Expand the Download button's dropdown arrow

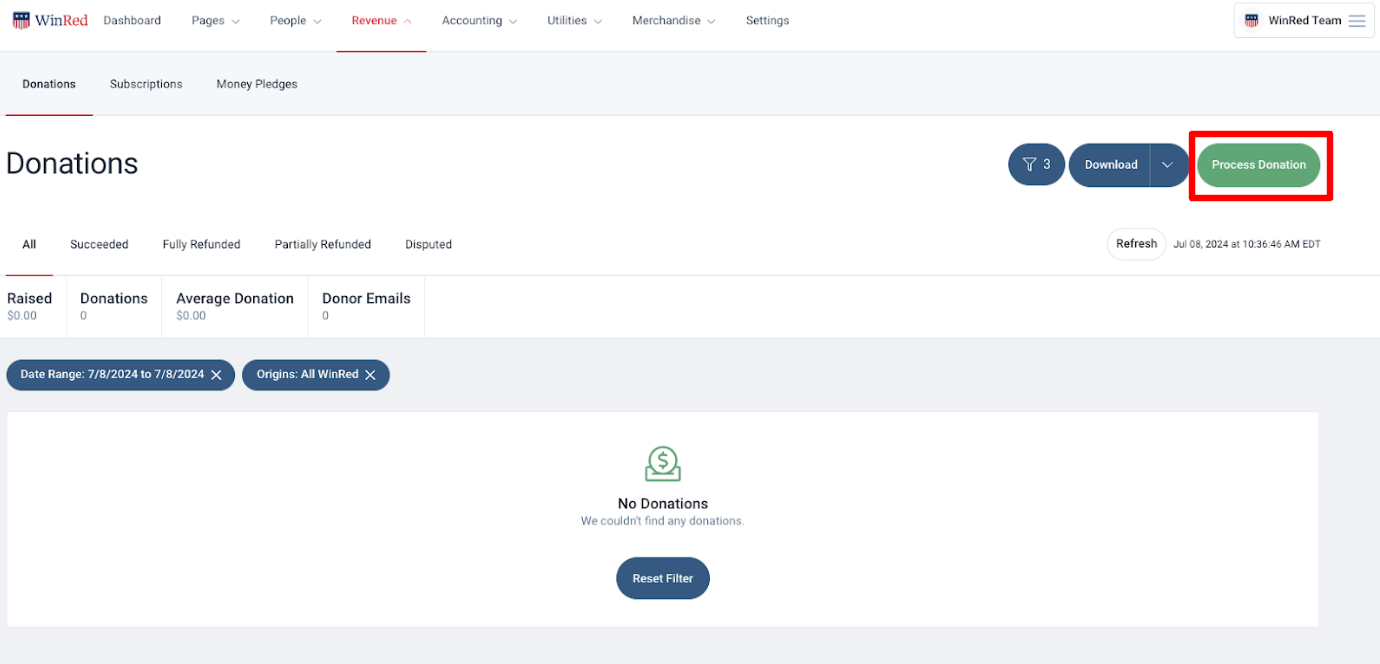point(1166,164)
